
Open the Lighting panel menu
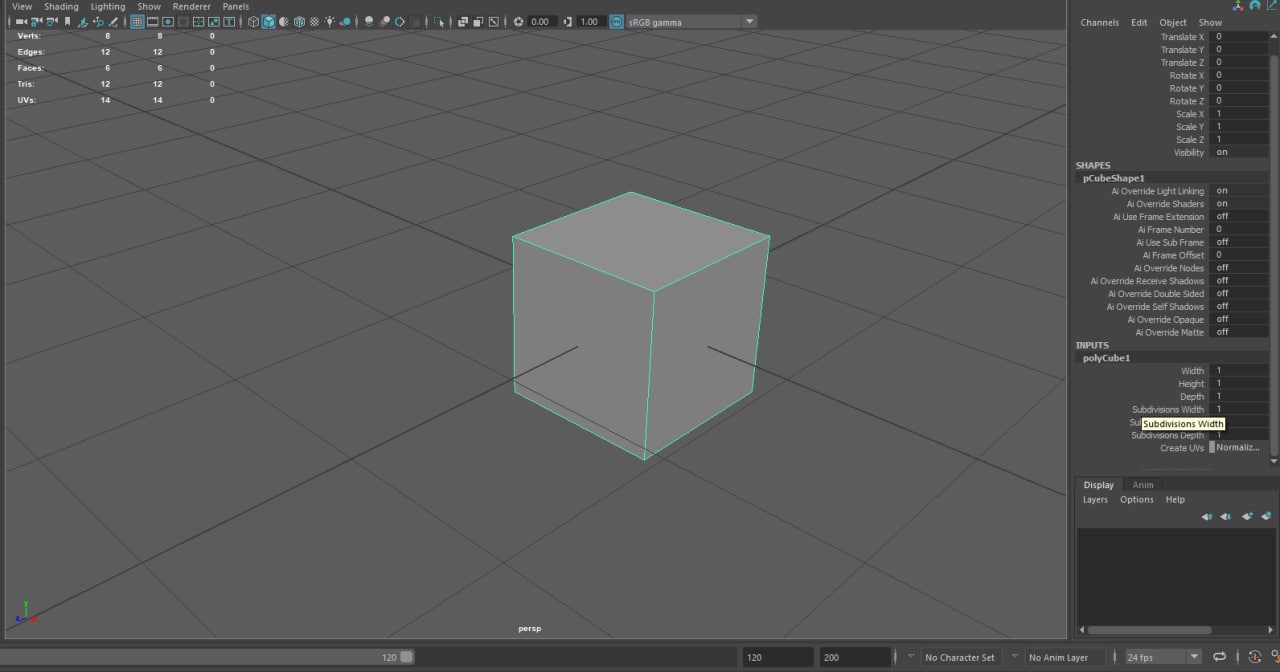(108, 6)
